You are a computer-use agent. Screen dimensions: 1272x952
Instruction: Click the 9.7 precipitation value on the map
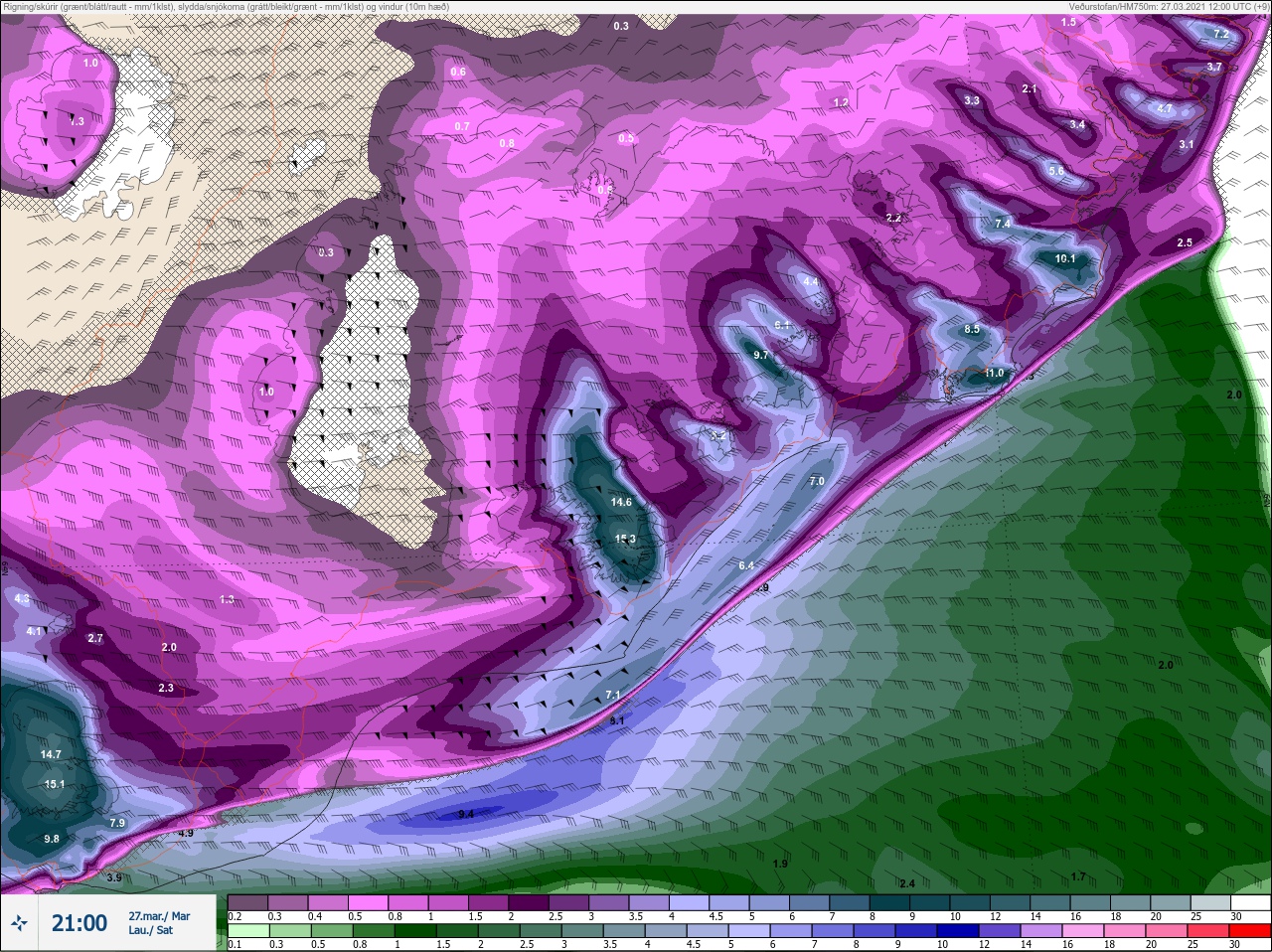coord(761,355)
